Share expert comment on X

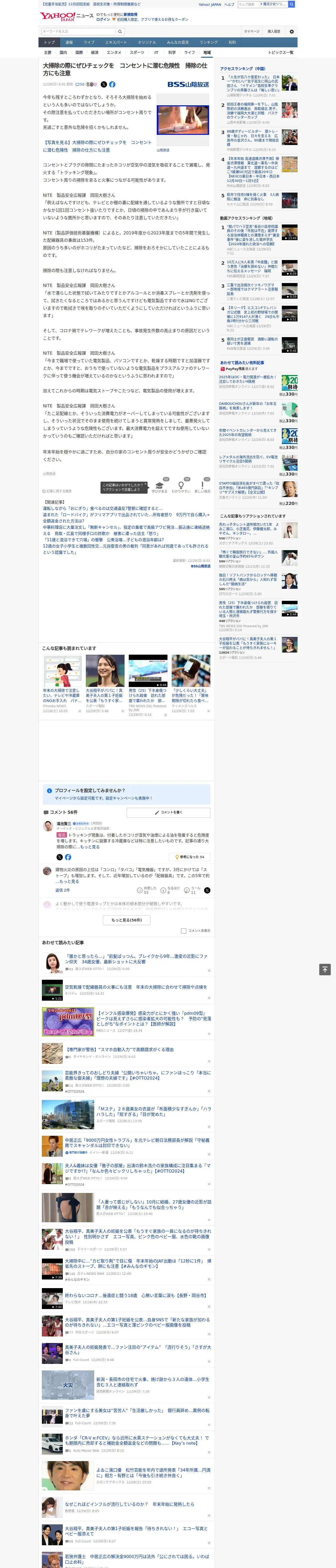pos(60,857)
